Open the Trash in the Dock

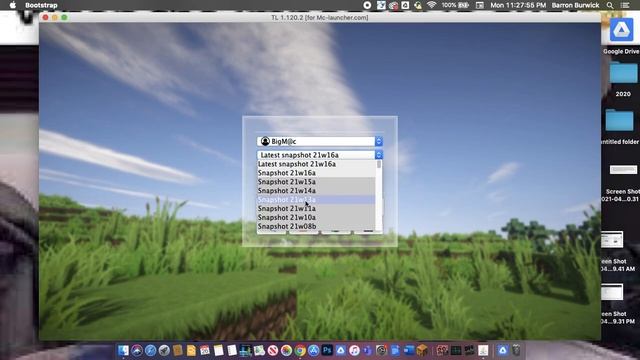[x=516, y=350]
